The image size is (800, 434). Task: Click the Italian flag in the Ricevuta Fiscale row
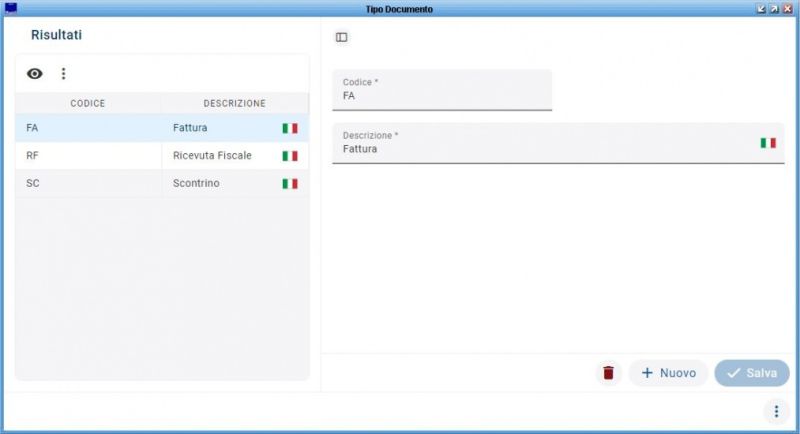click(290, 156)
